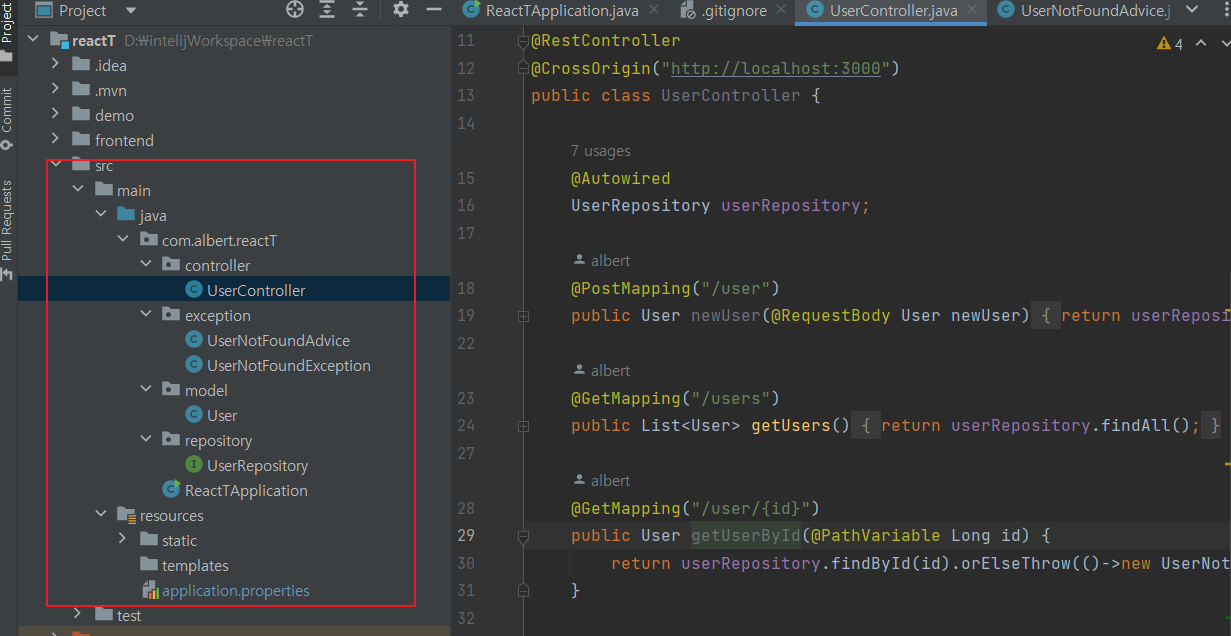
Task: Open the Pull Requests tool window
Action: click(7, 229)
